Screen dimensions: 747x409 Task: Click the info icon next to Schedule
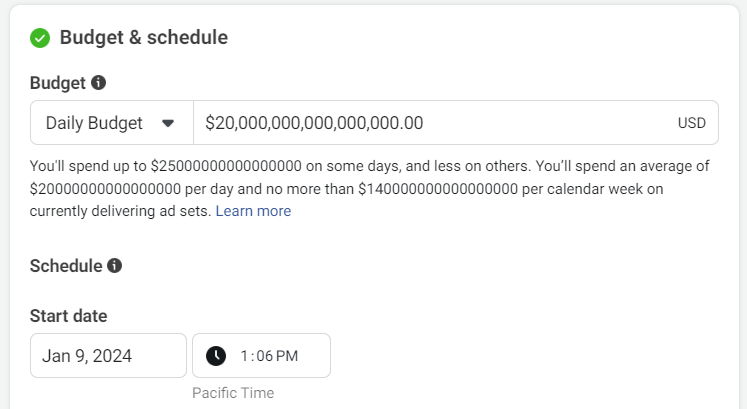click(114, 265)
